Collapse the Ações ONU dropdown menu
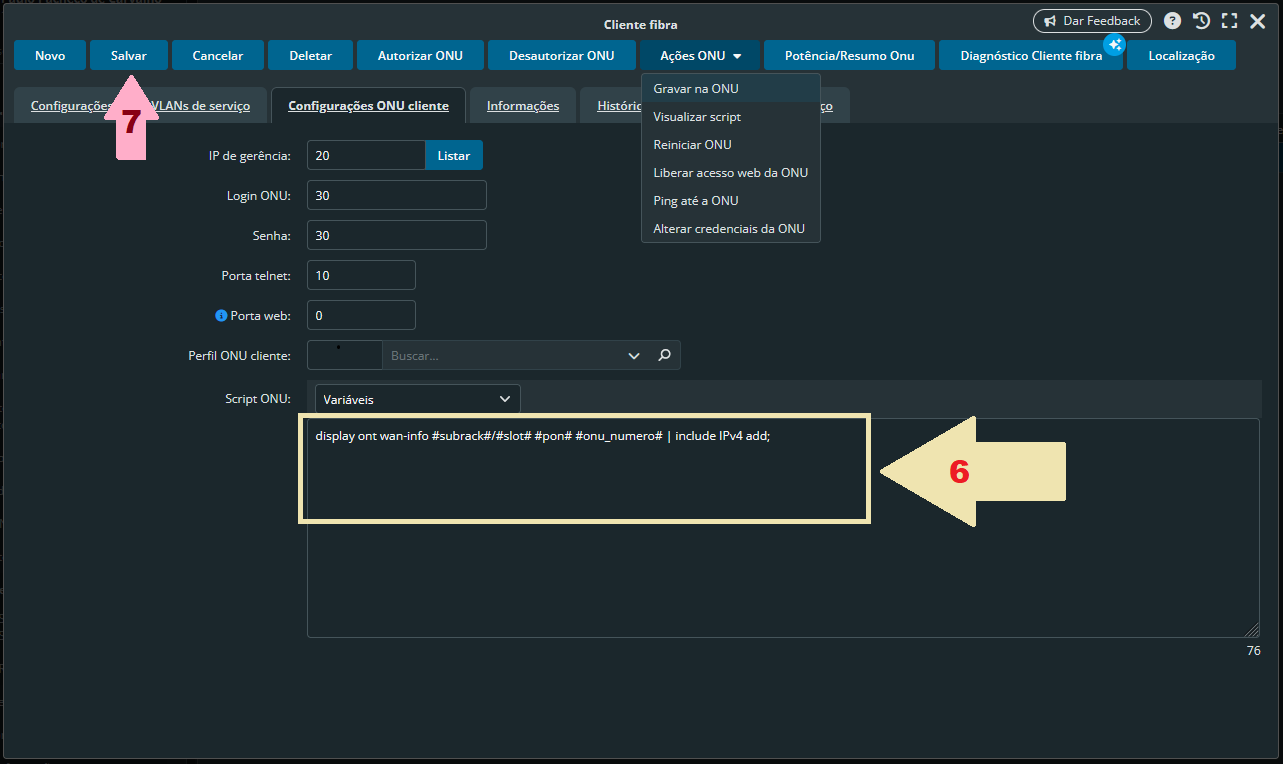Viewport: 1283px width, 764px height. tap(700, 56)
